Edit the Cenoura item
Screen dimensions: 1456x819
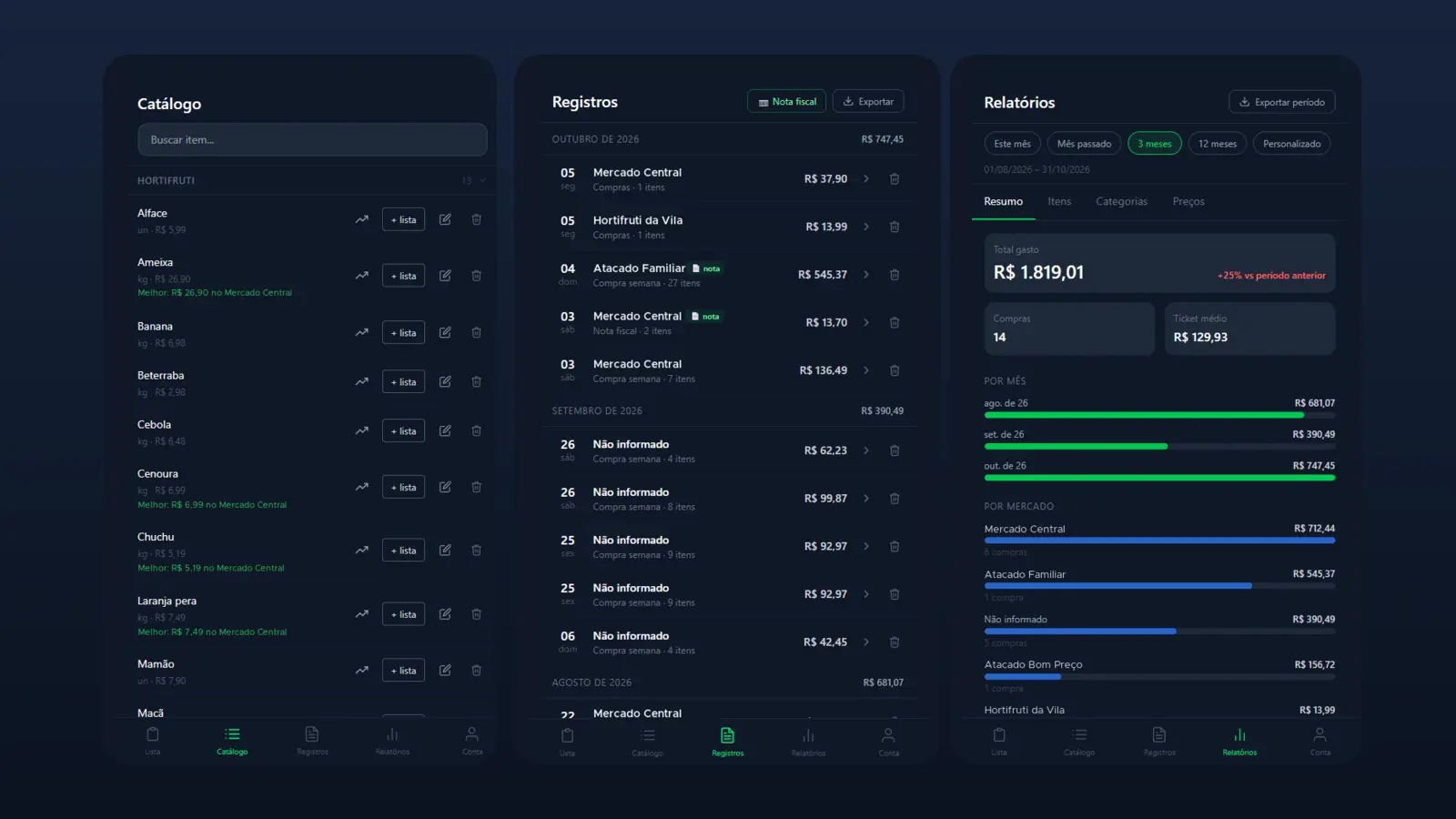coord(445,488)
